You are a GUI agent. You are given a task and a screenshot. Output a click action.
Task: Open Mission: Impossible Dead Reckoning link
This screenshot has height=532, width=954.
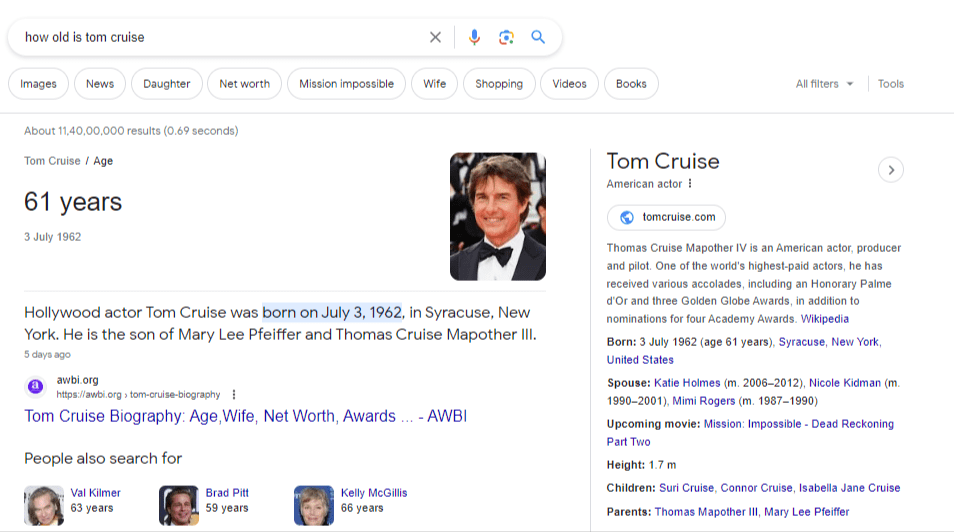coord(750,433)
